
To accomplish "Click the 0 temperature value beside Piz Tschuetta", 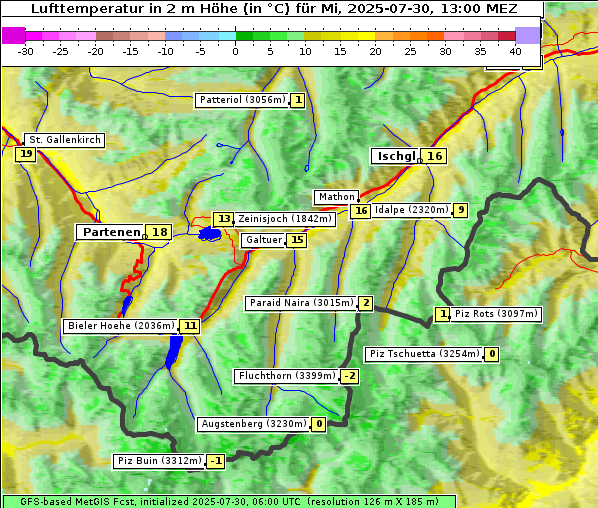I will [x=492, y=354].
